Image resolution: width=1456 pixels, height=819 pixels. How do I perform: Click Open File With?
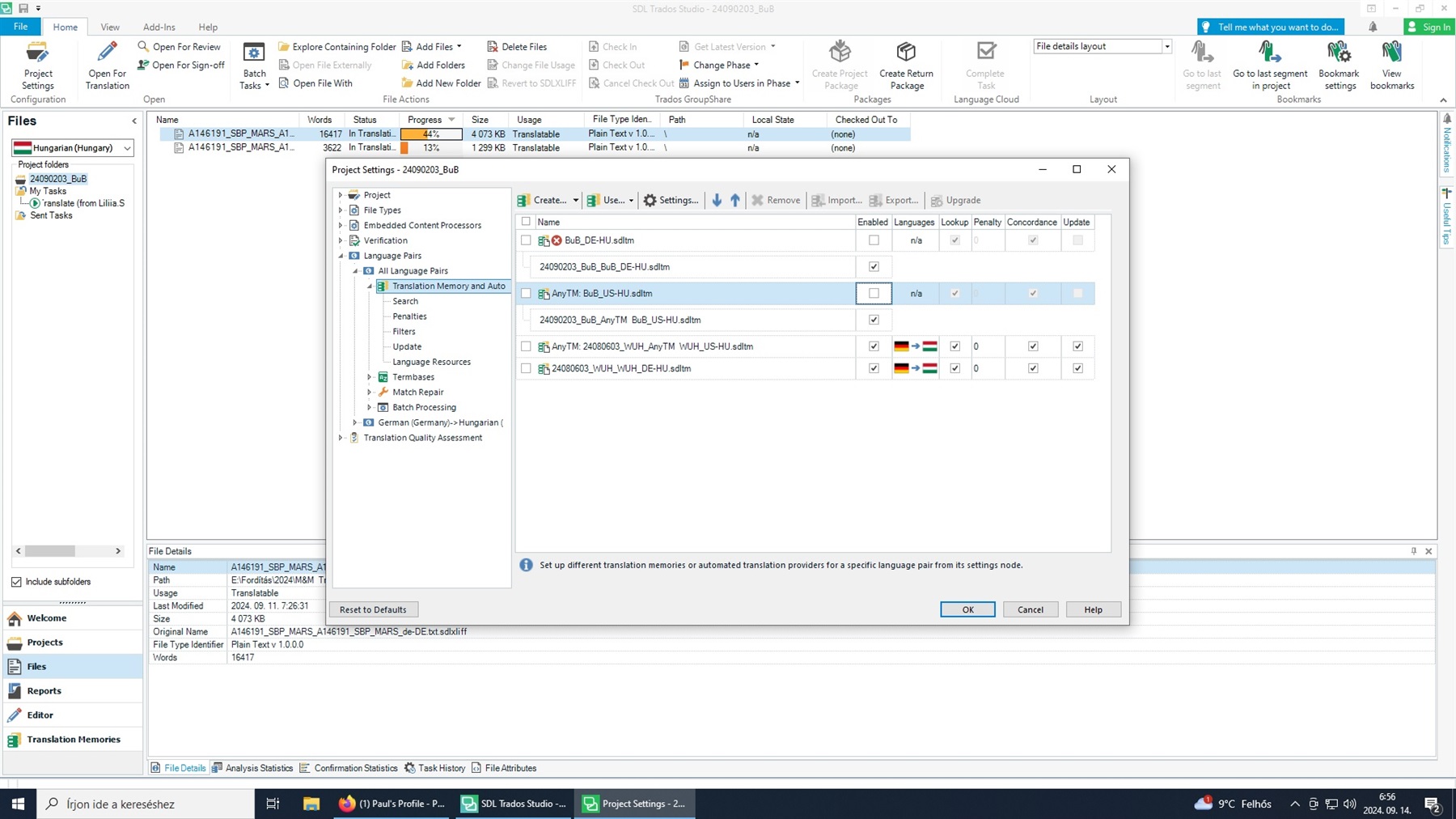[x=315, y=83]
